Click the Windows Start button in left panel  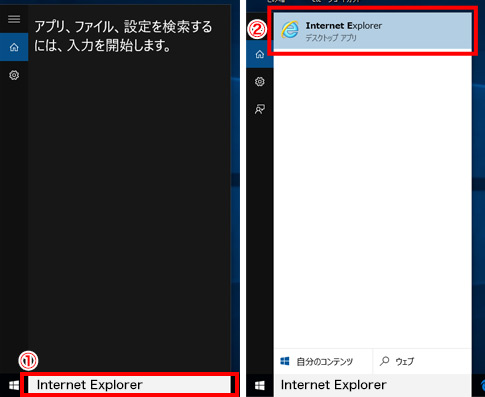coord(14,385)
